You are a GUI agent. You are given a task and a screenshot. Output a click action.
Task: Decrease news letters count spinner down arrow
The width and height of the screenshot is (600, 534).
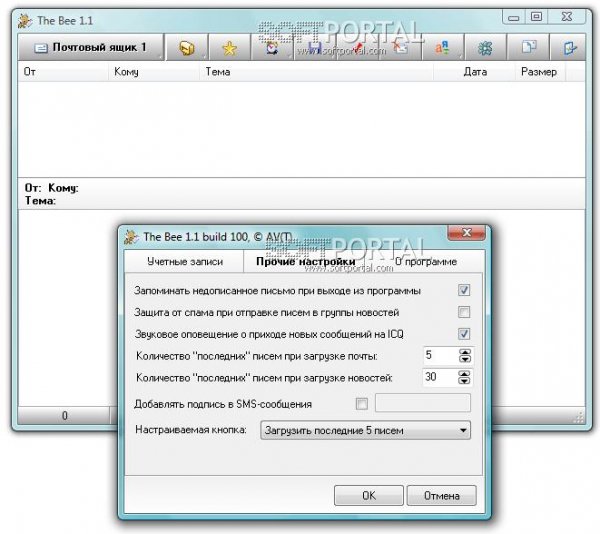pos(464,381)
